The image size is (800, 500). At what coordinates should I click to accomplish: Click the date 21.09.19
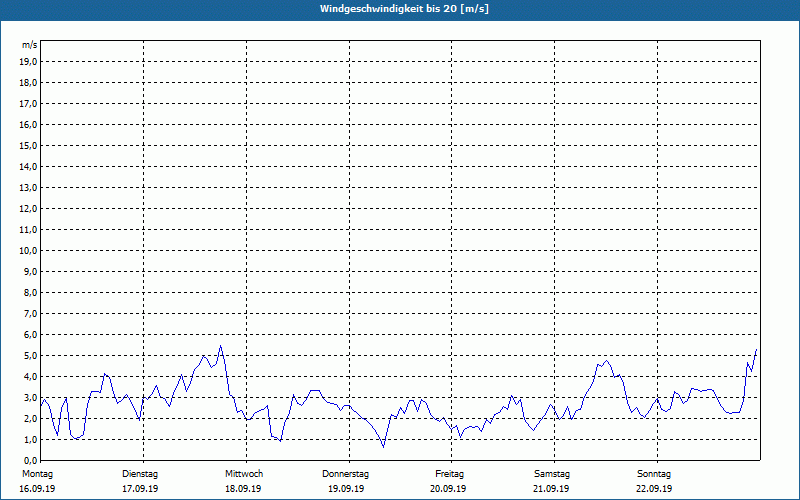click(x=551, y=489)
